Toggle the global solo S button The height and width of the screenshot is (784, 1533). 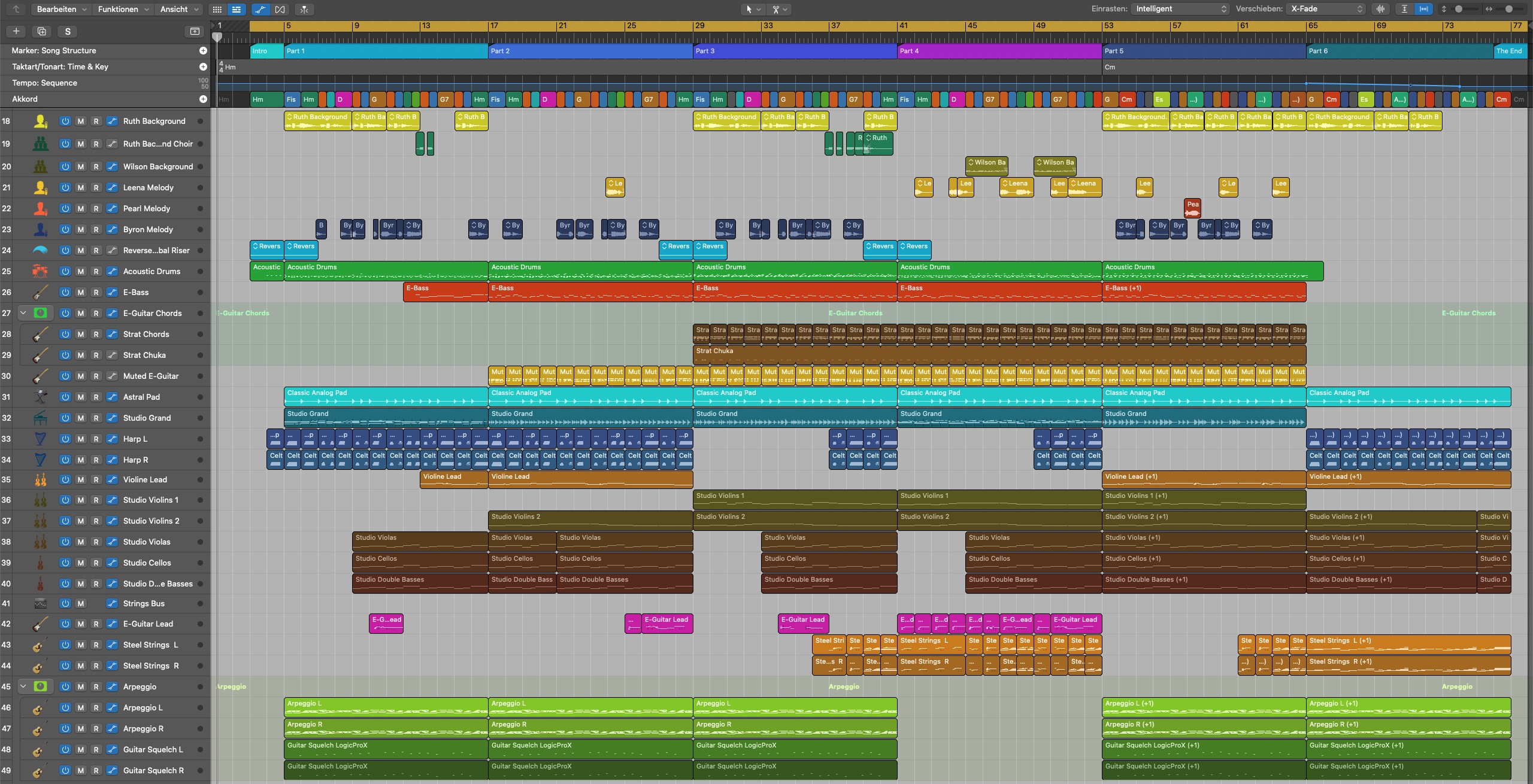[x=68, y=31]
